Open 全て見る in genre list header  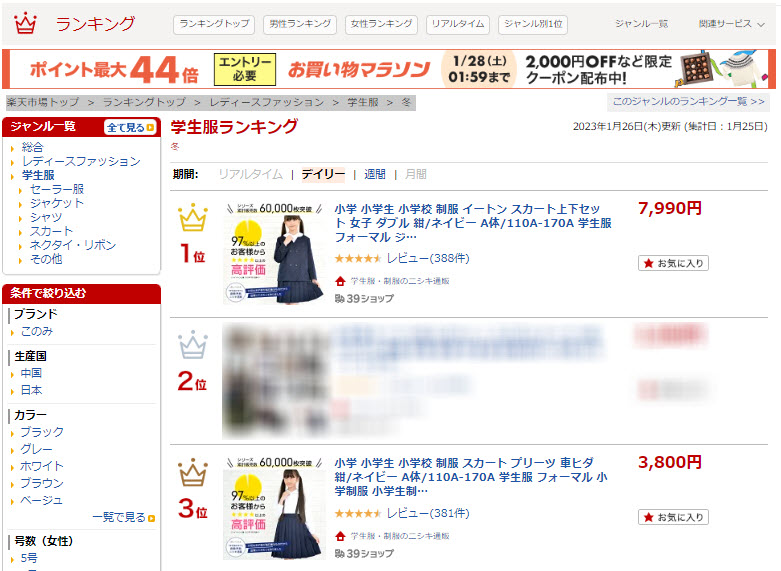(x=130, y=128)
